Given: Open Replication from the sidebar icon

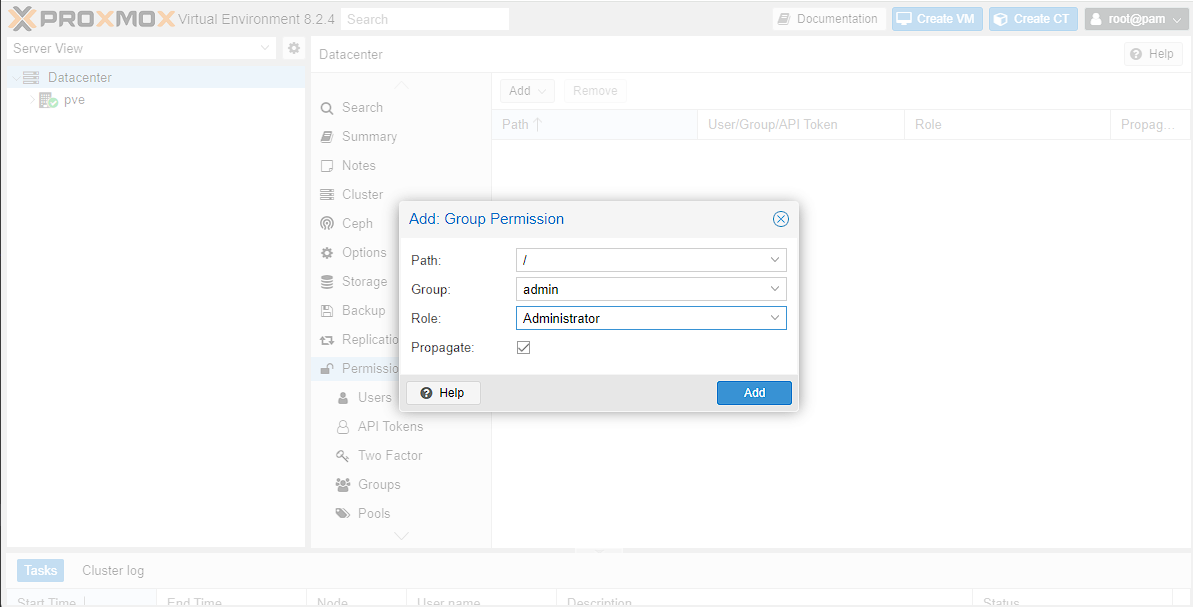Looking at the screenshot, I should coord(327,339).
